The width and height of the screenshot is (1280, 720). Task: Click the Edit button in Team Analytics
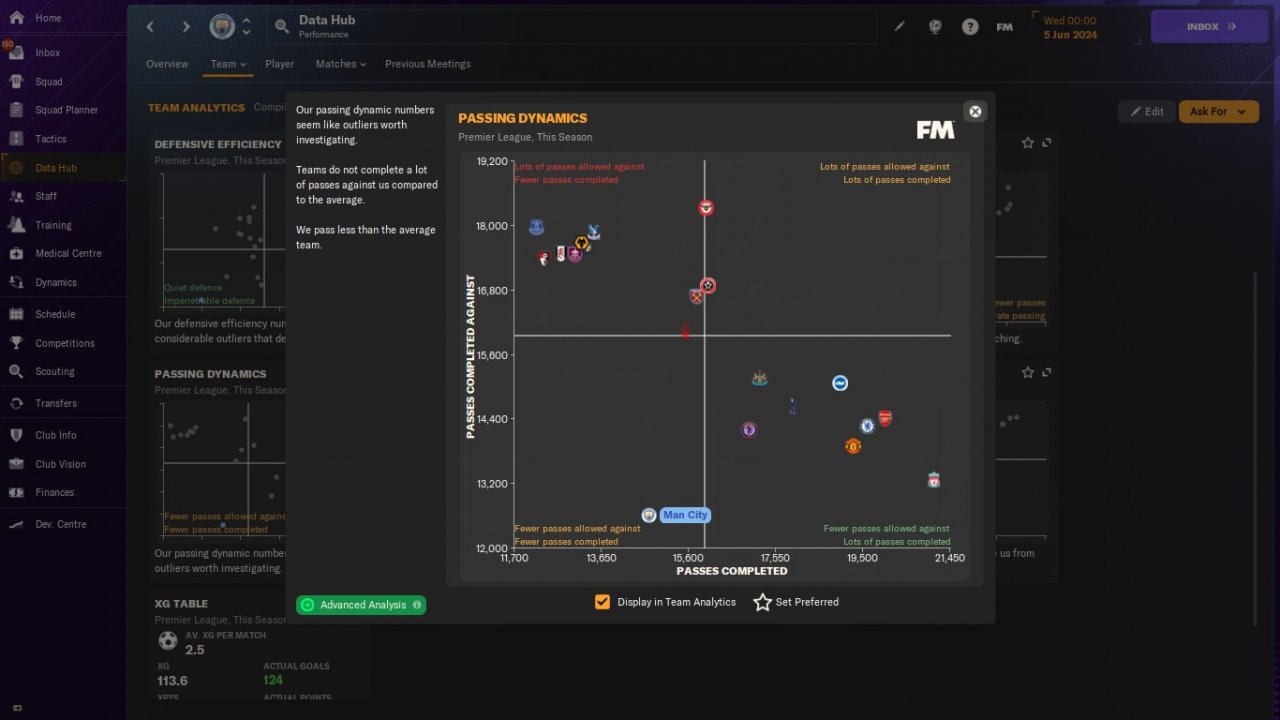pos(1147,112)
